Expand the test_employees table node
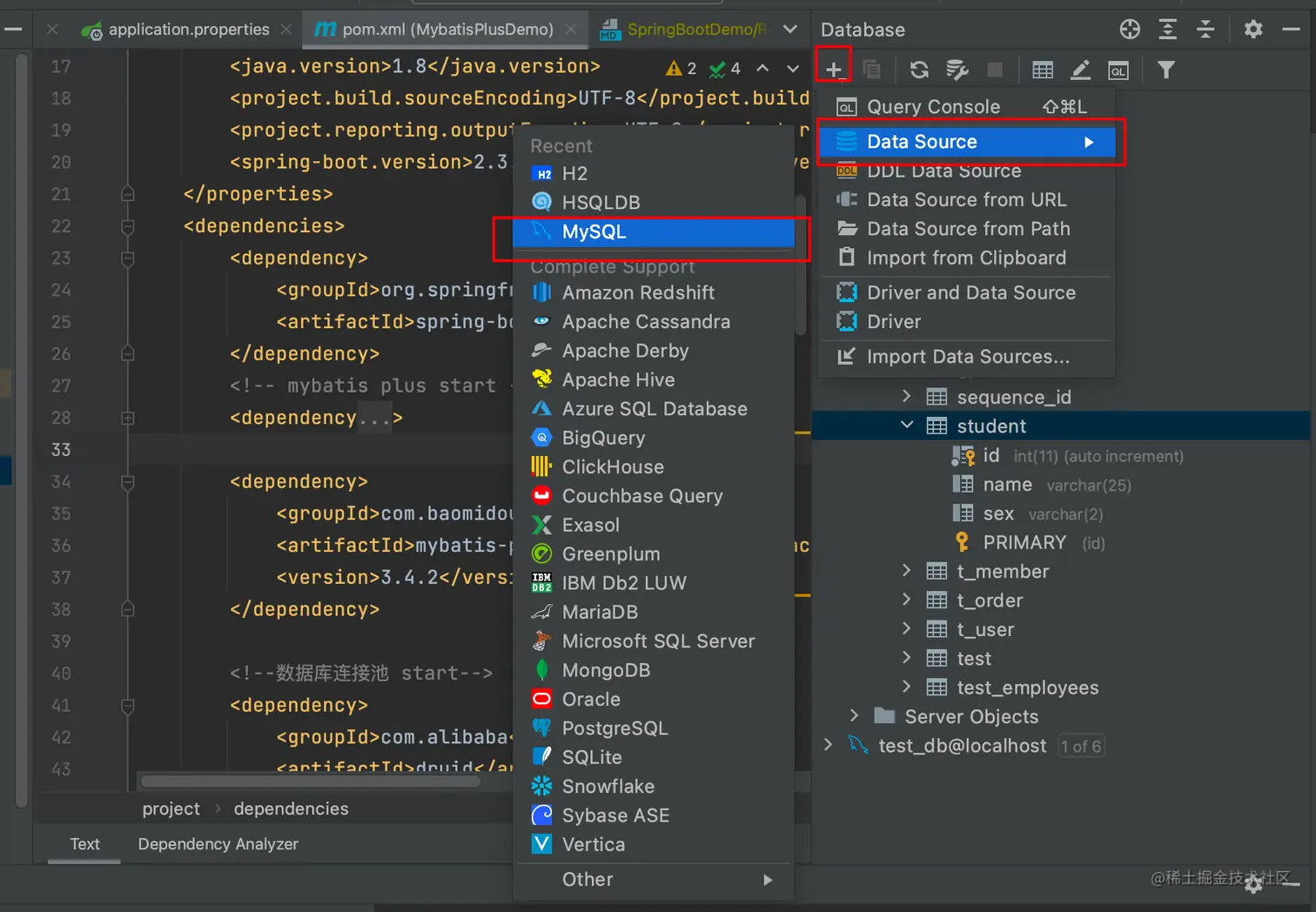This screenshot has height=912, width=1316. (x=906, y=687)
